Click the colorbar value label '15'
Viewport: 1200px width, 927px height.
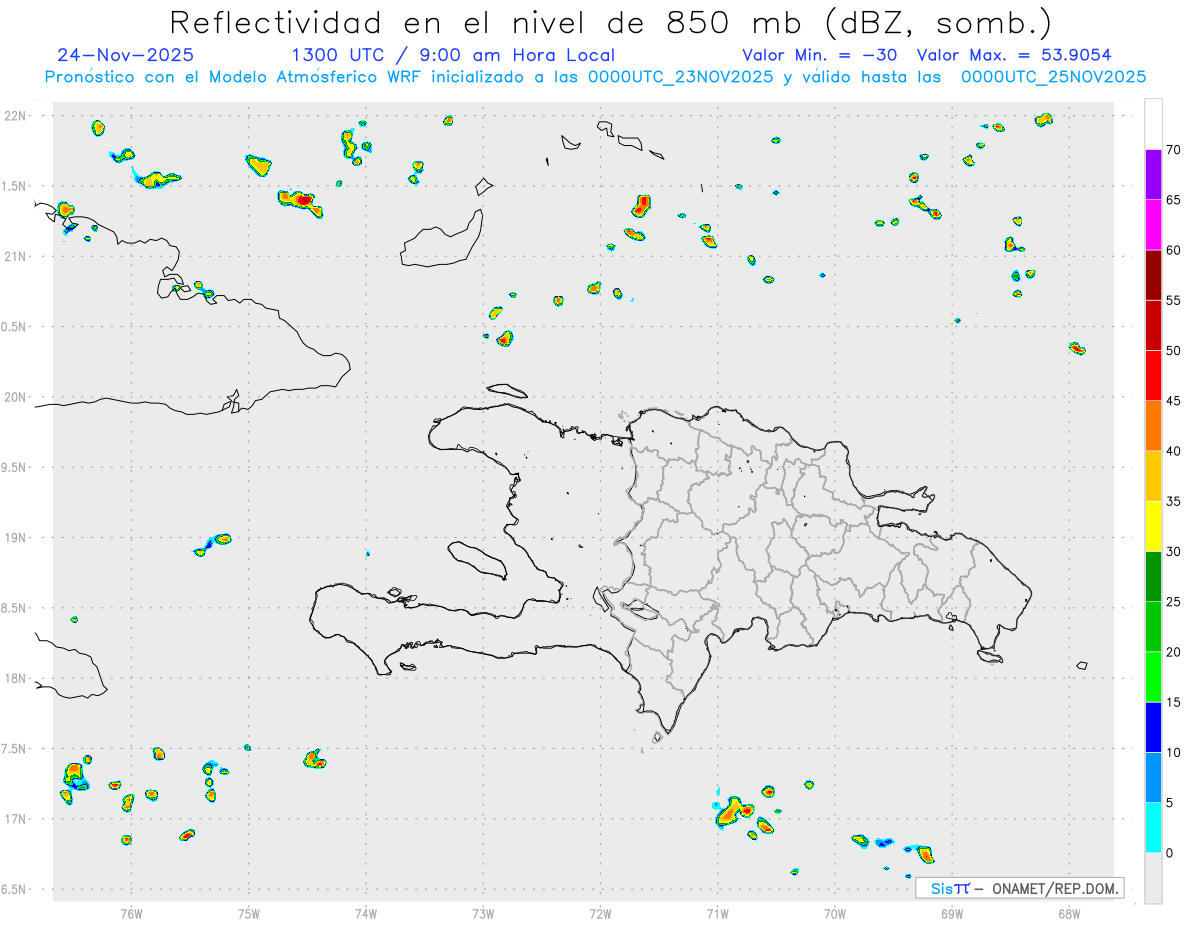(x=1174, y=702)
